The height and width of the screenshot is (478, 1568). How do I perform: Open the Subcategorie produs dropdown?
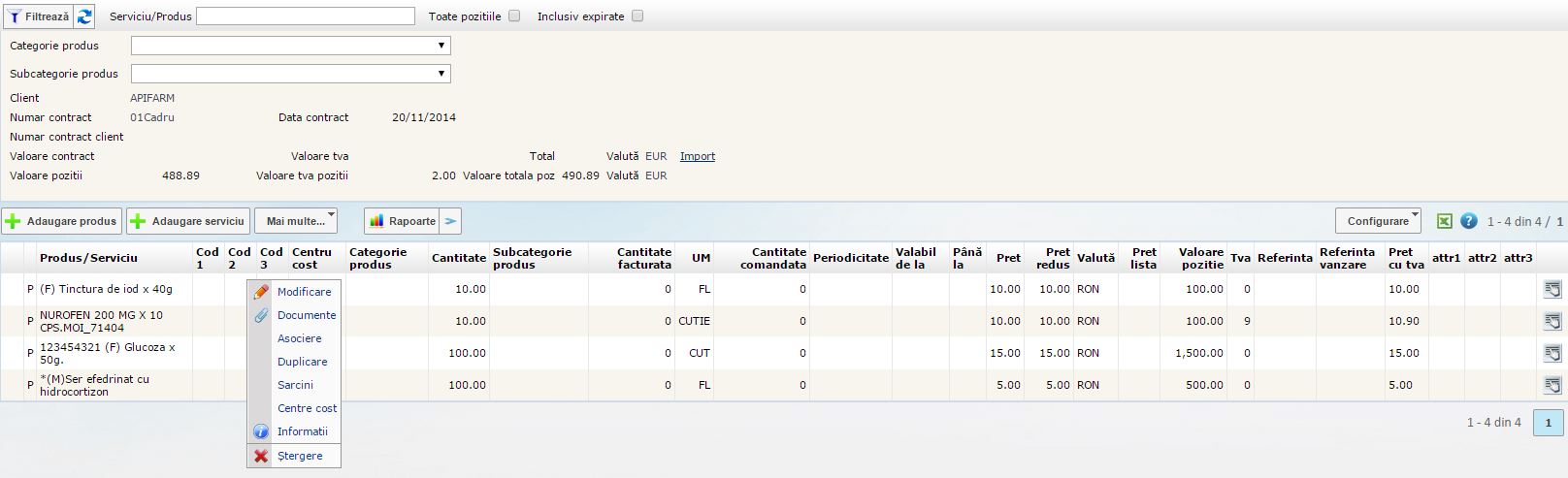[x=290, y=74]
